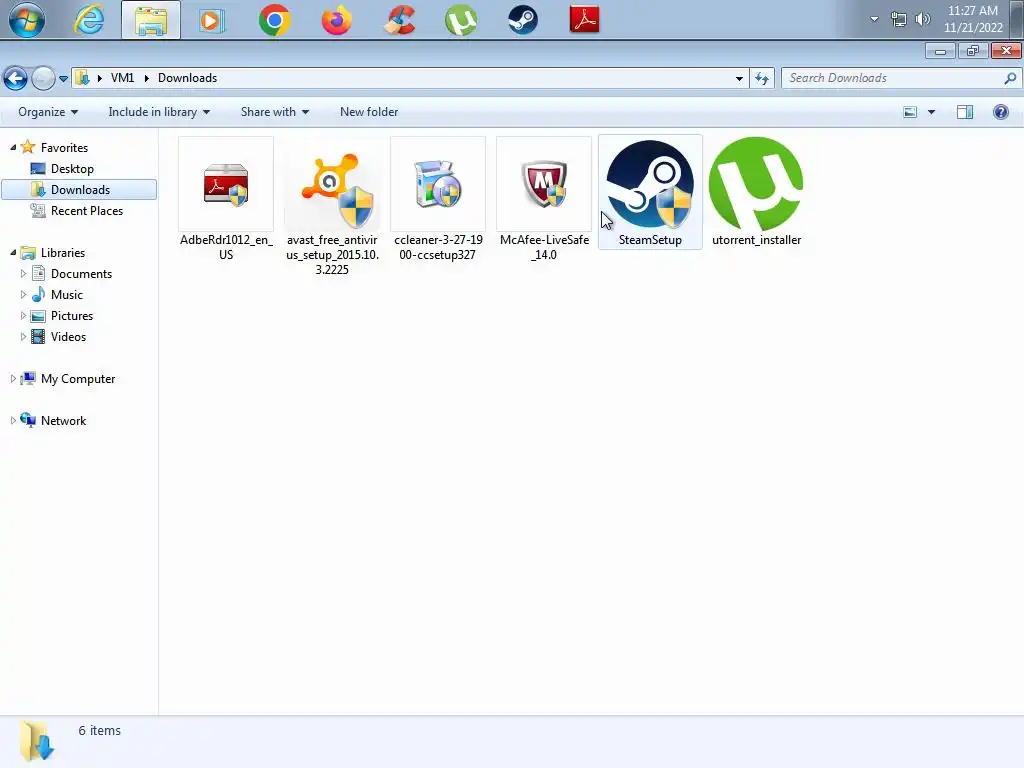Refresh the Downloads folder view
The image size is (1024, 768).
[x=761, y=78]
